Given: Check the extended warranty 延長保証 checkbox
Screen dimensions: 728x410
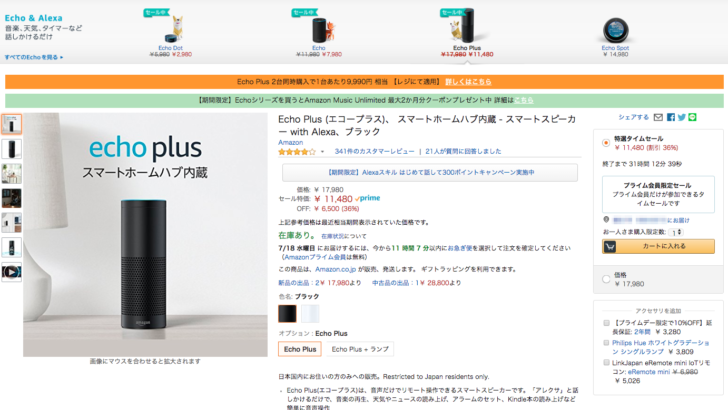Looking at the screenshot, I should [606, 323].
